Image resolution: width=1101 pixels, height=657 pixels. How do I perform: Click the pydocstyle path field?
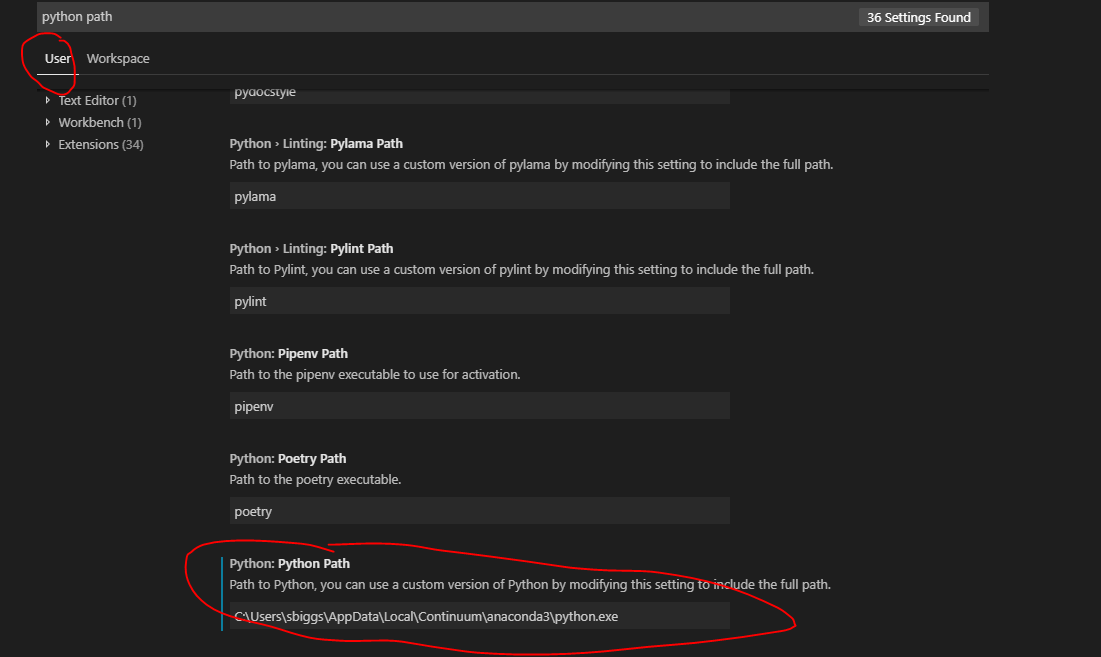(479, 92)
